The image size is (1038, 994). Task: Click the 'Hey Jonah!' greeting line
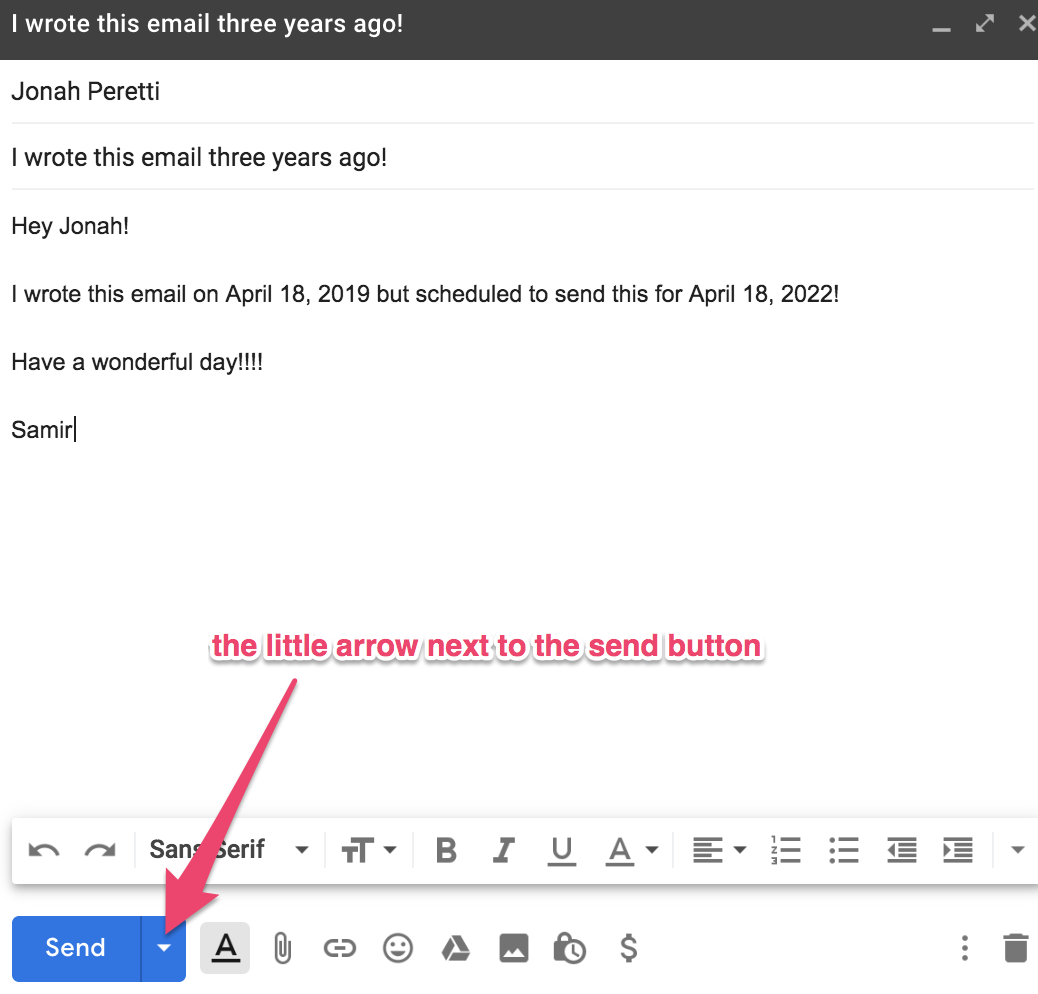pos(70,226)
